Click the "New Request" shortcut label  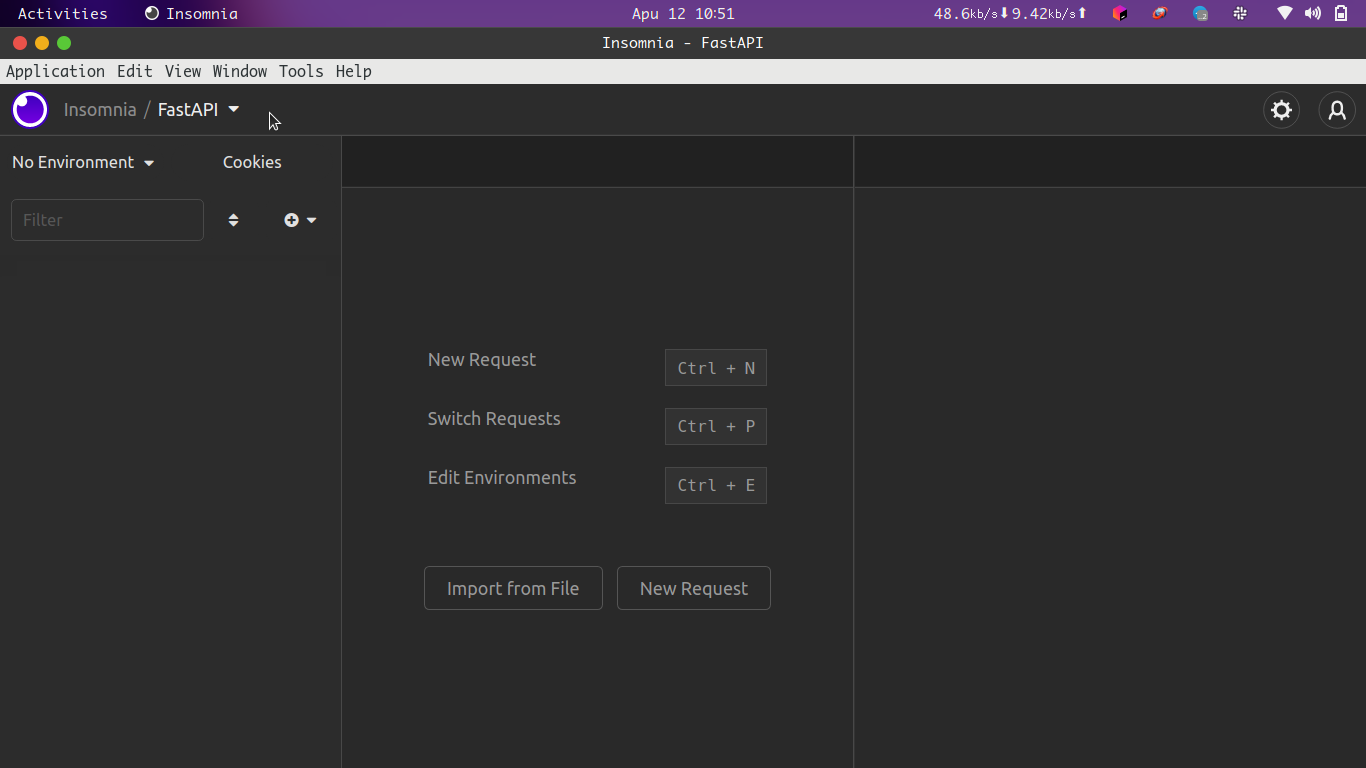click(482, 360)
